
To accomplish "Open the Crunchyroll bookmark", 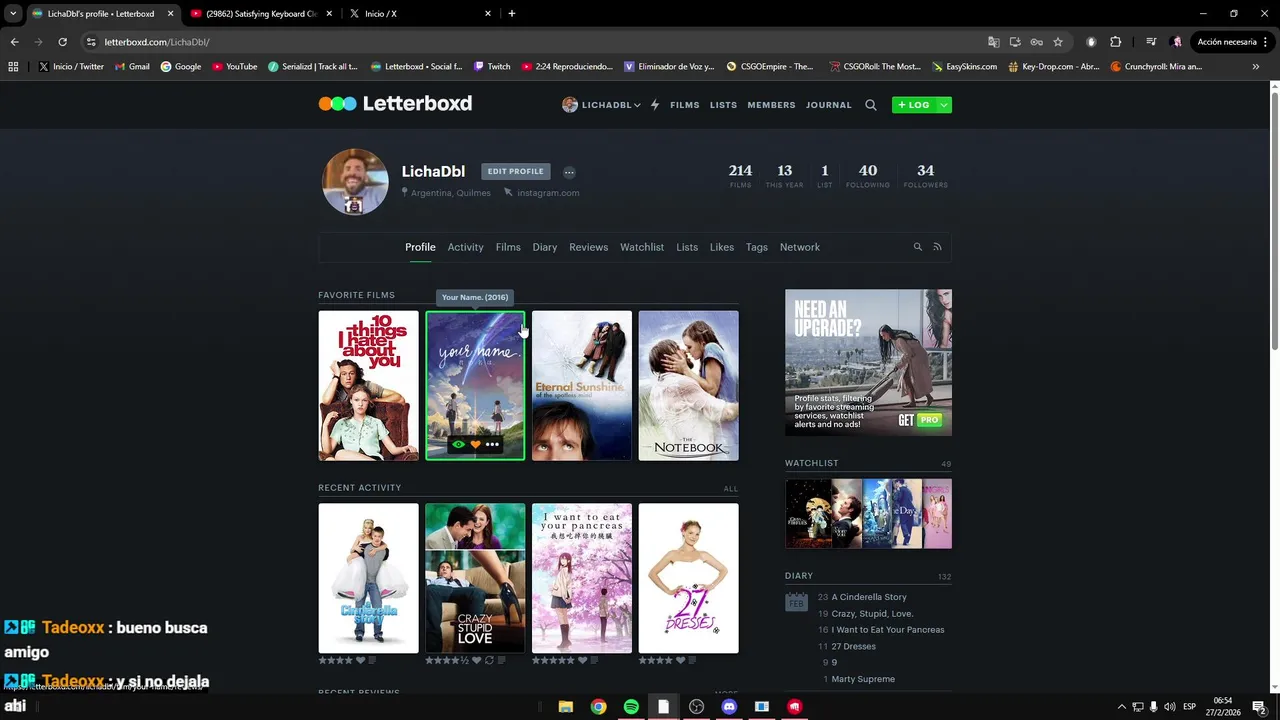I will (x=1156, y=67).
